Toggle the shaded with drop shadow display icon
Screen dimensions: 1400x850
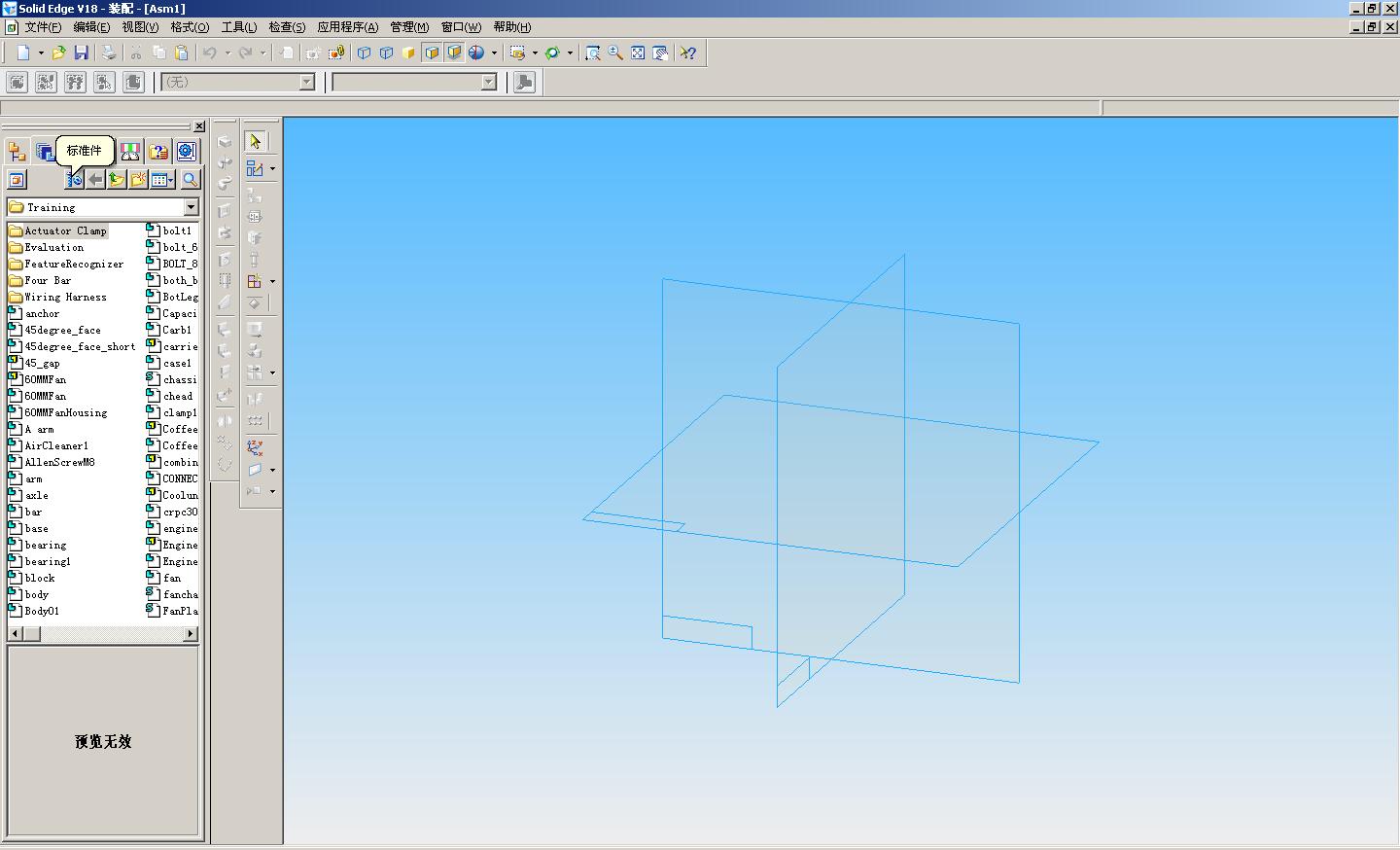tap(454, 53)
